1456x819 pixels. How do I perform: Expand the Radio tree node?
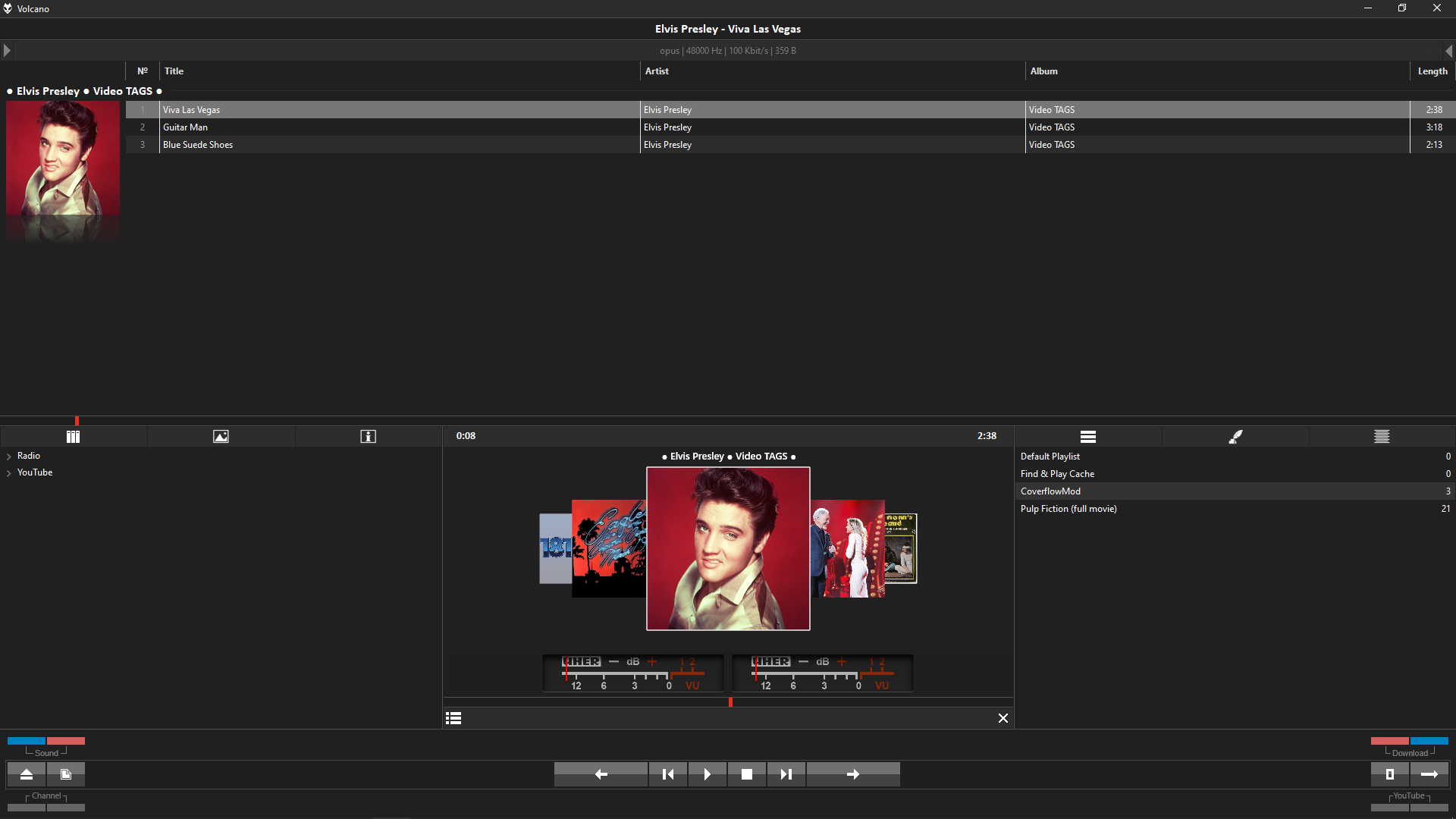pos(9,457)
